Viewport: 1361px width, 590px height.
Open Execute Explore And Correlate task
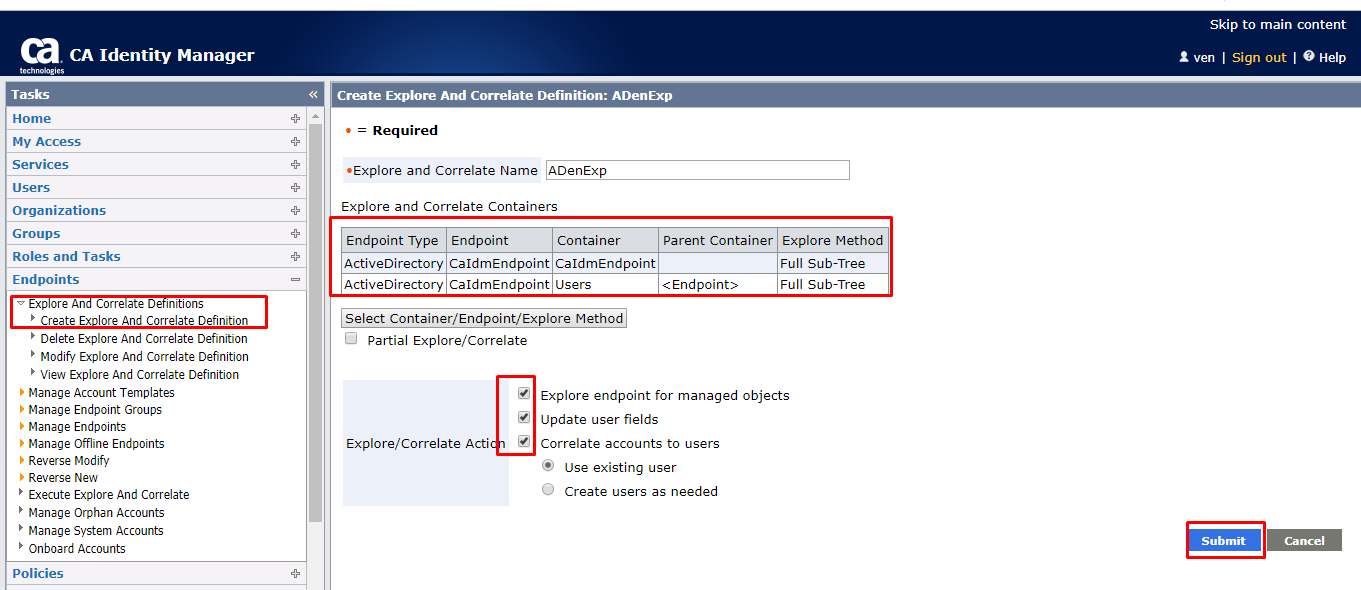(x=108, y=495)
